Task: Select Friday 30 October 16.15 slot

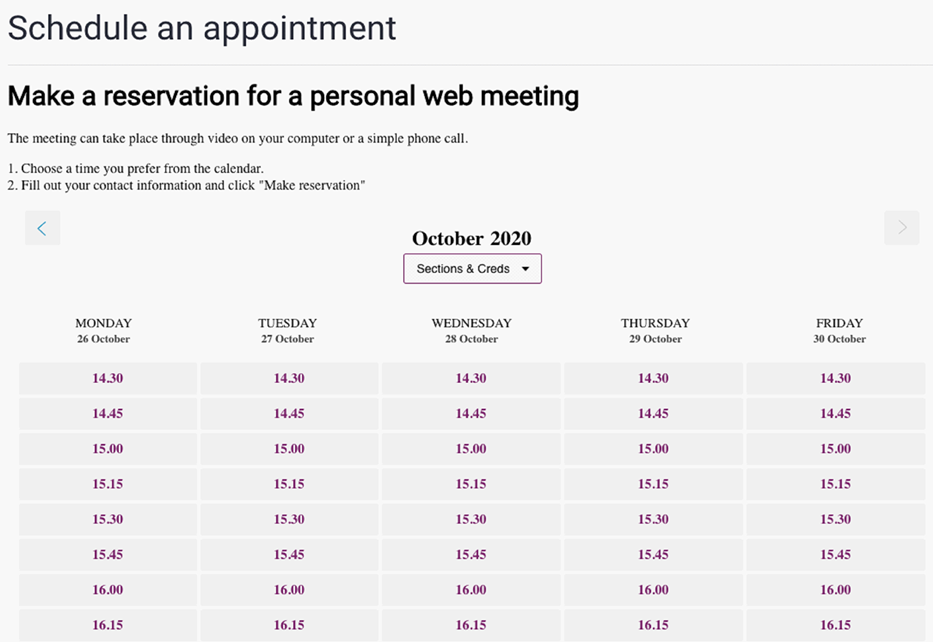Action: [835, 625]
